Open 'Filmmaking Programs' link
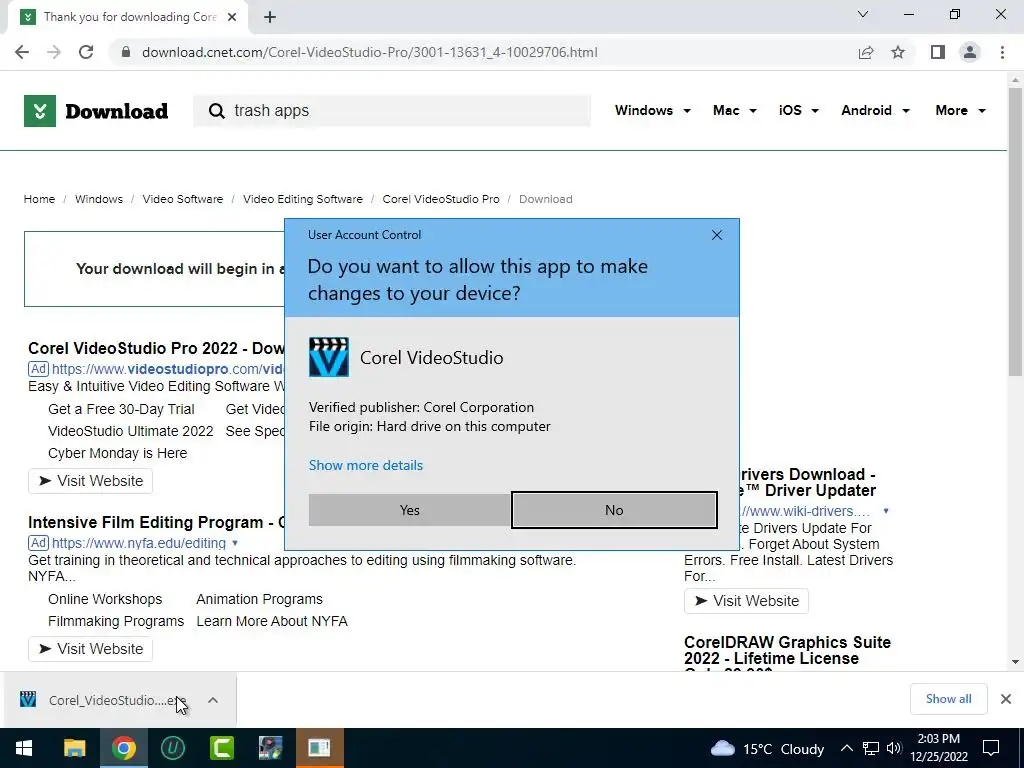The height and width of the screenshot is (768, 1024). pos(116,621)
